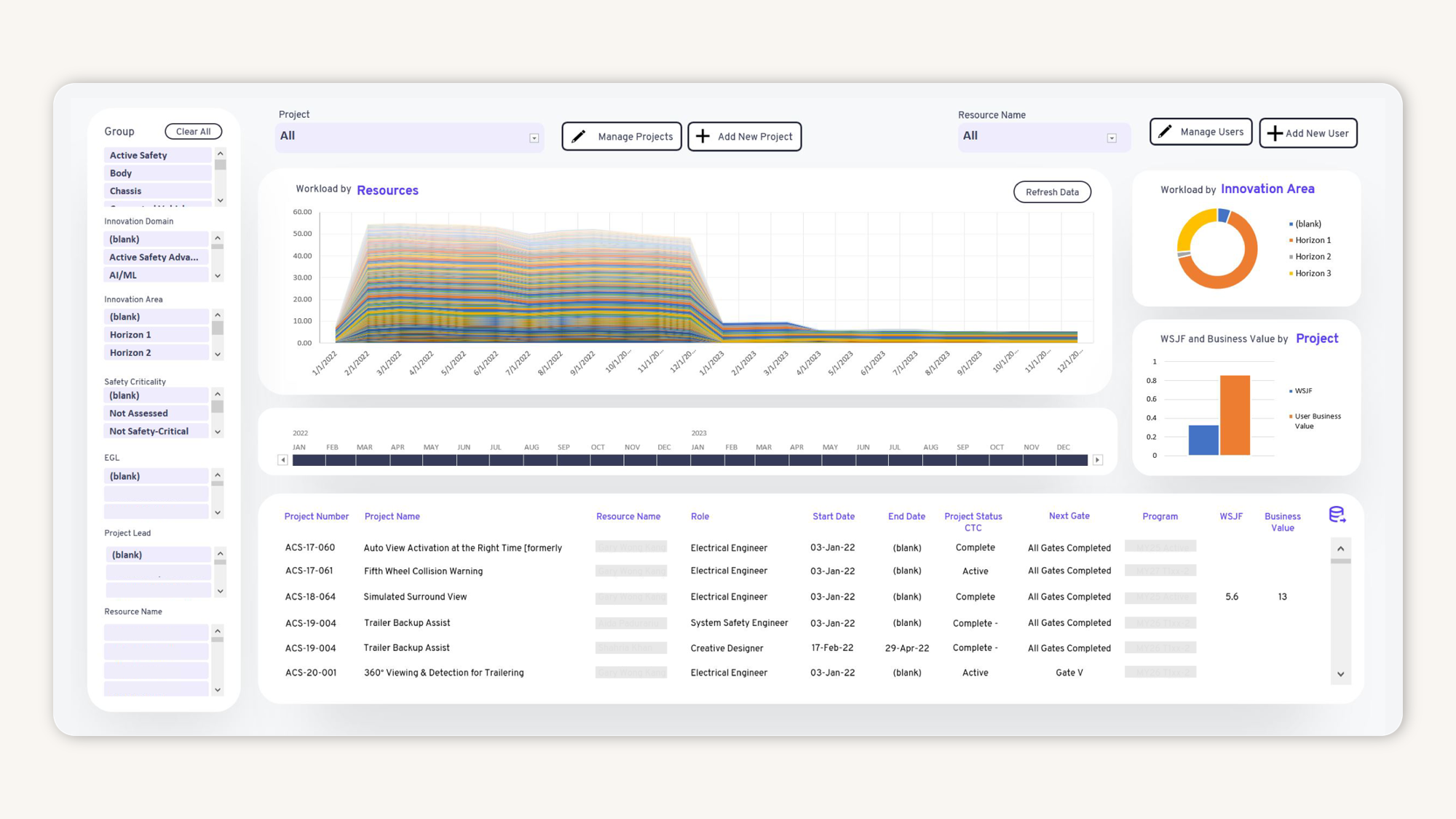1456x819 pixels.
Task: Expand Innovation Domain list with the down arrow
Action: (x=218, y=276)
